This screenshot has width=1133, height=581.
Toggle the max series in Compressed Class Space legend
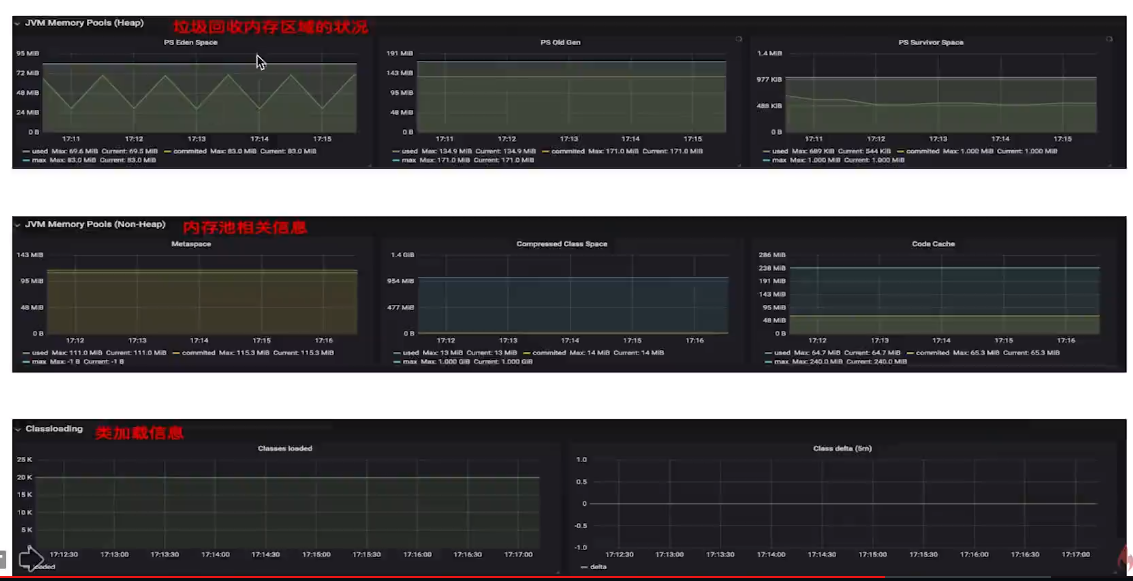tap(410, 362)
